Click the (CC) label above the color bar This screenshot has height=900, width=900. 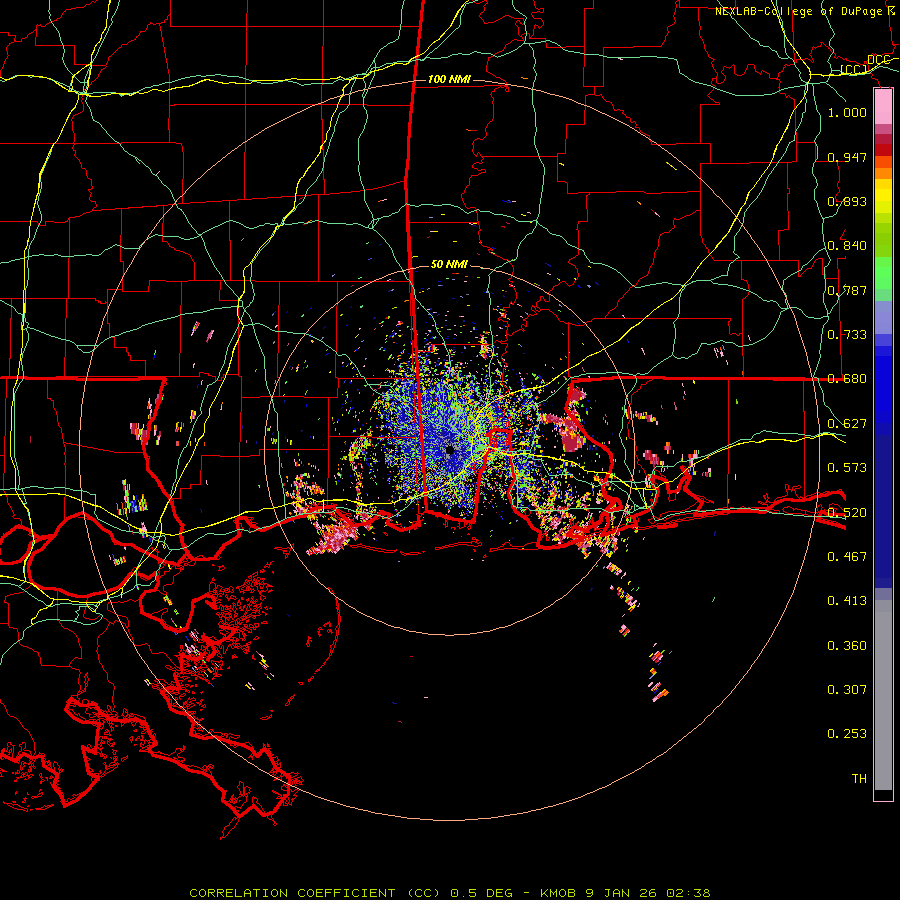854,70
